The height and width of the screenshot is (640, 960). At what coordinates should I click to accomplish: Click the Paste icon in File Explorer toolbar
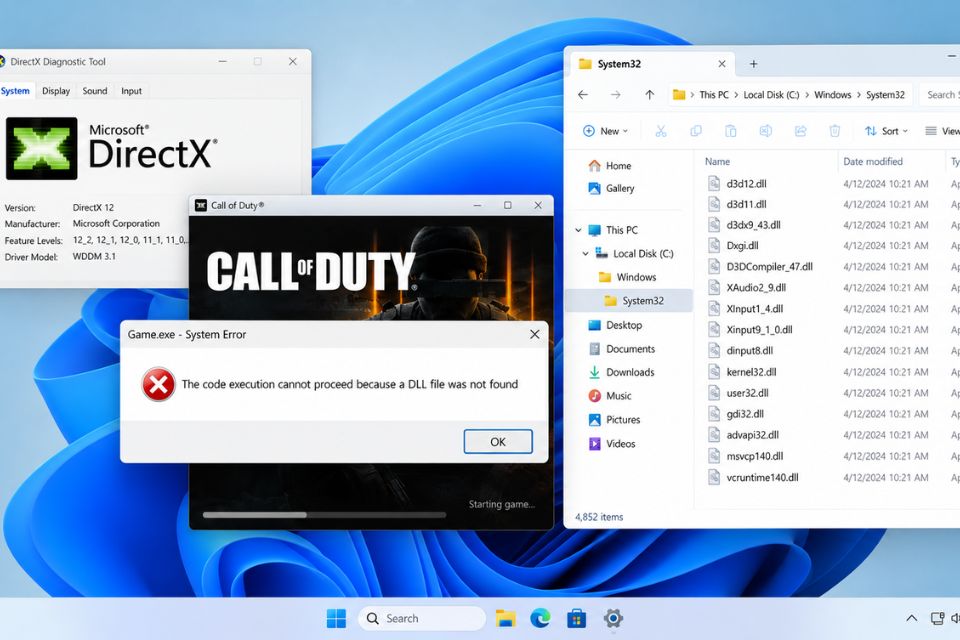(x=730, y=131)
